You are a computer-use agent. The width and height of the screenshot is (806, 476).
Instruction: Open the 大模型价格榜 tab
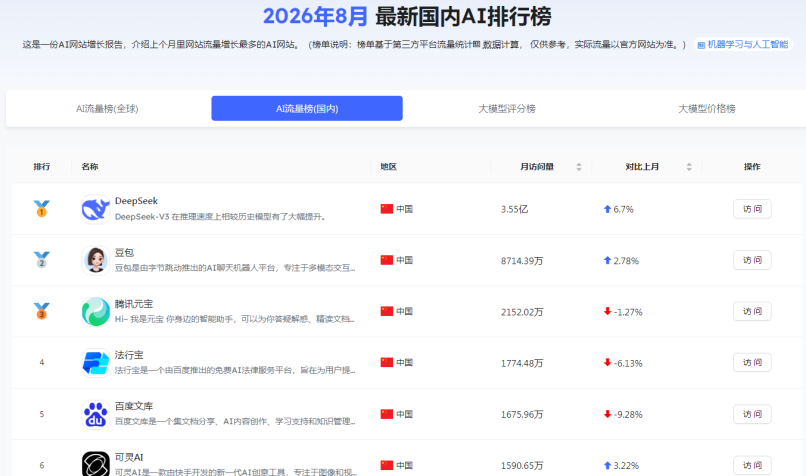click(707, 108)
